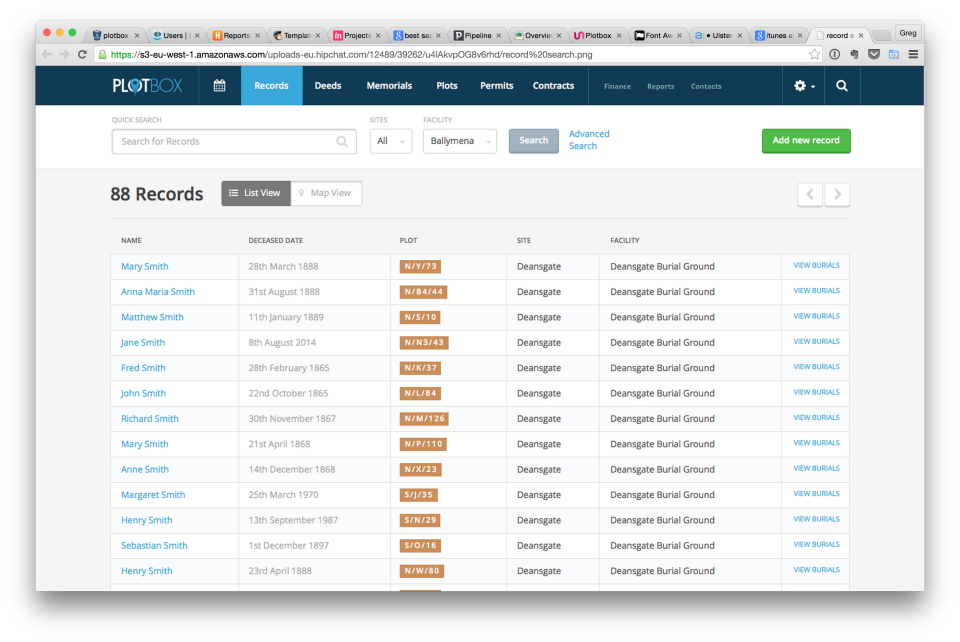960x642 pixels.
Task: Bookmark page with star icon
Action: click(x=814, y=54)
